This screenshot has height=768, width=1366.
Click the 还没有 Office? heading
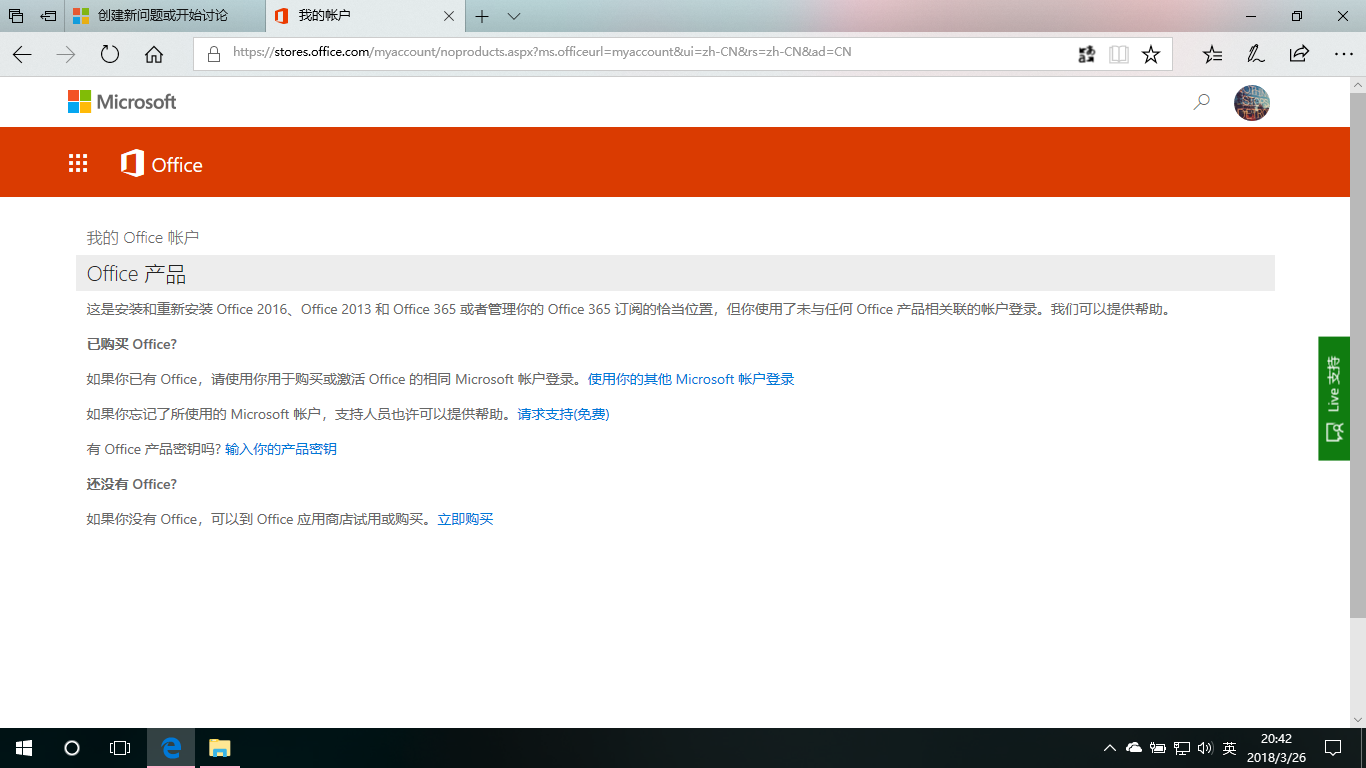tap(132, 484)
